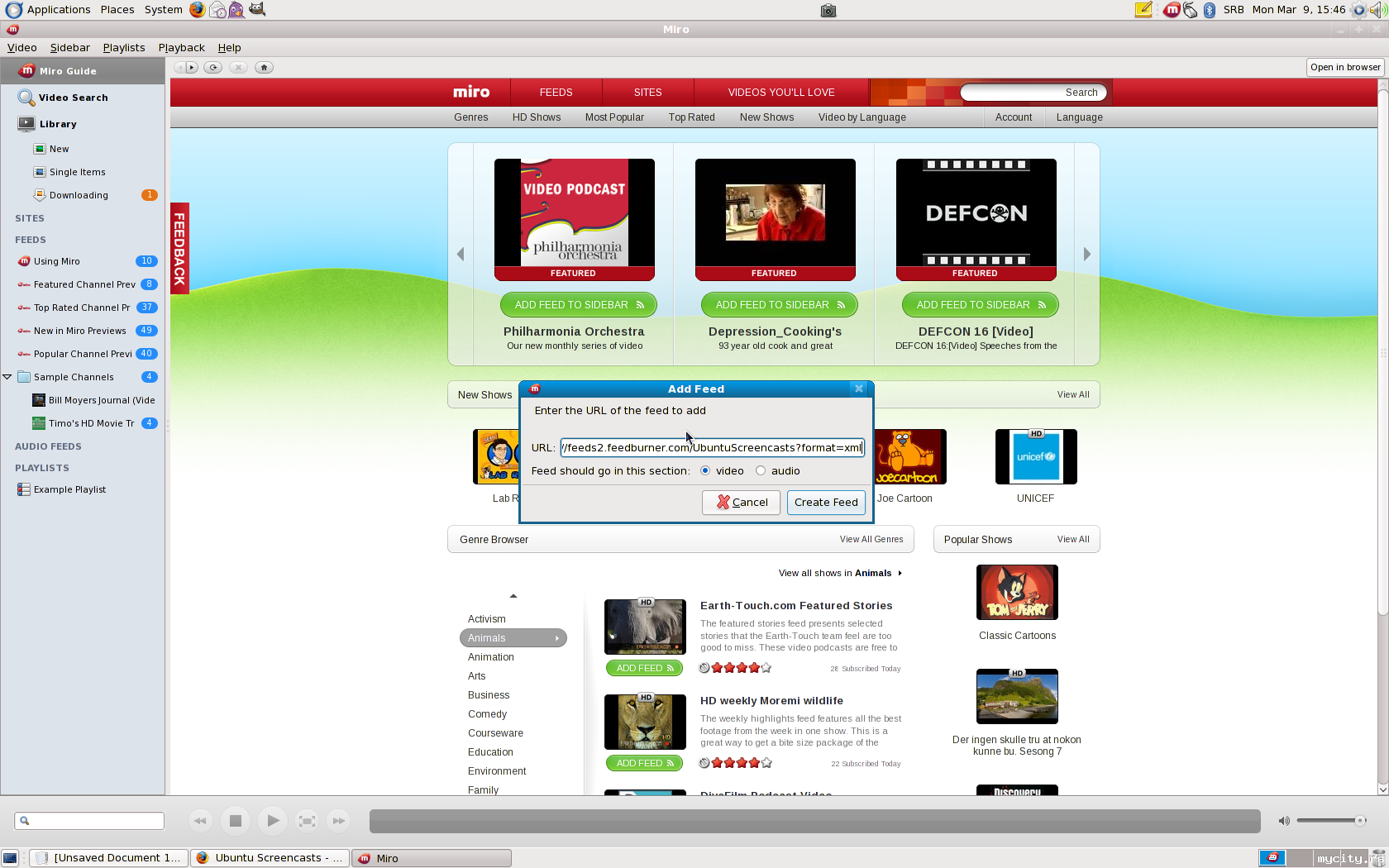
Task: Toggle fullscreen playback
Action: [307, 821]
